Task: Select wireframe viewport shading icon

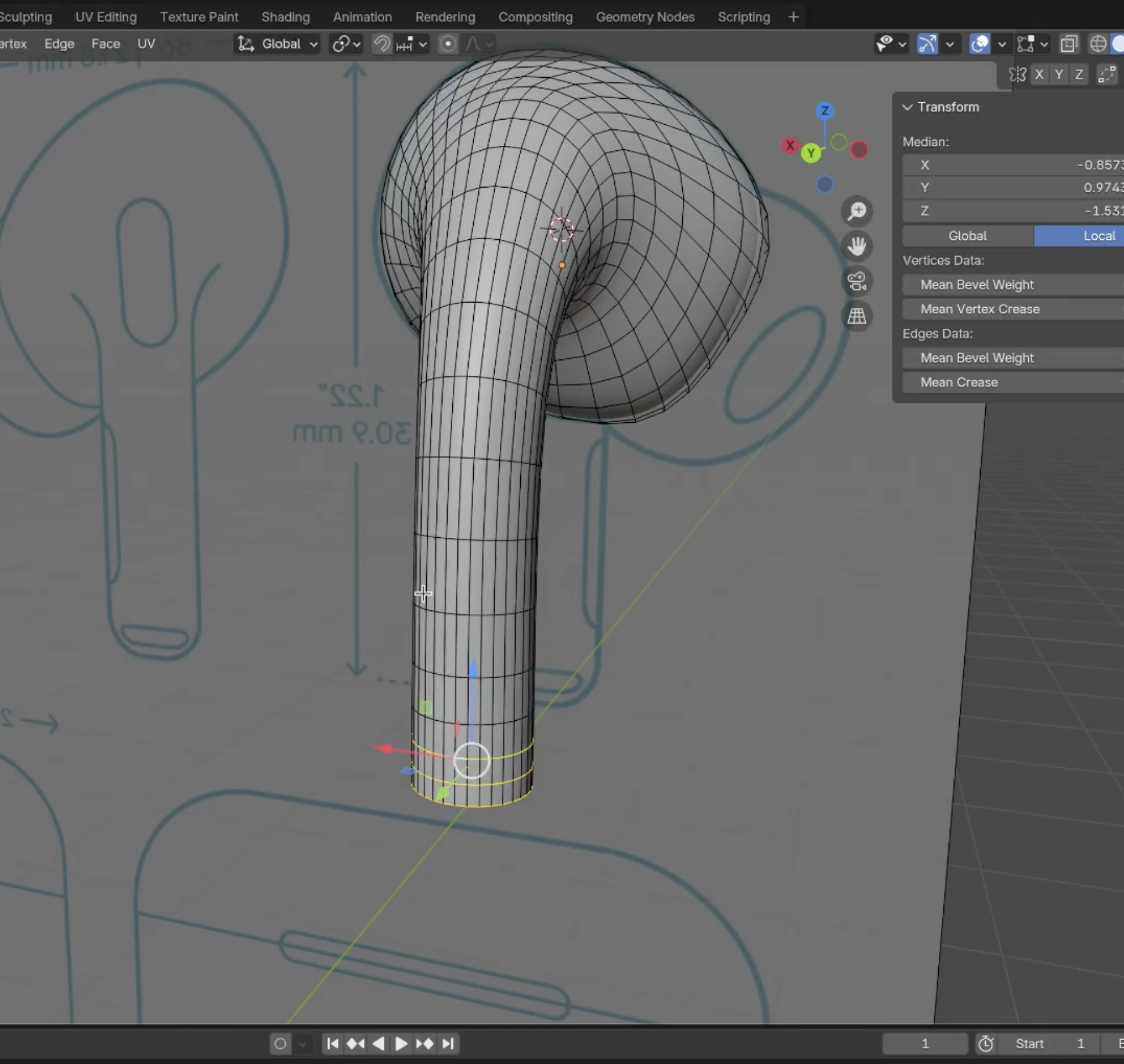Action: click(1097, 44)
